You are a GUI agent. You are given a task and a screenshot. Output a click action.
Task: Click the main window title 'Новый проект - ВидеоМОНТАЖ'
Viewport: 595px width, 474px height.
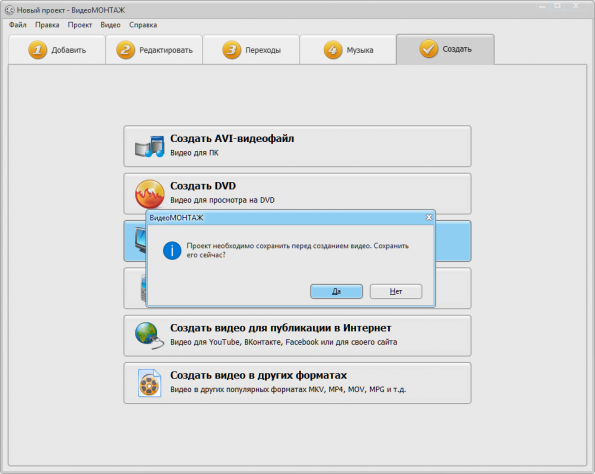pos(71,10)
